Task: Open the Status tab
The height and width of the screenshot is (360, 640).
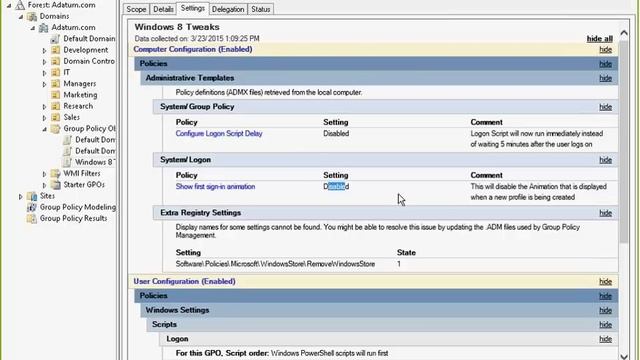Action: 260,9
